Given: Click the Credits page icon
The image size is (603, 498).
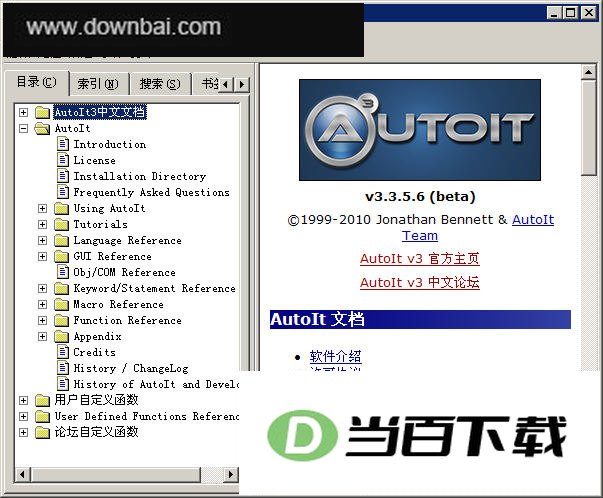Looking at the screenshot, I should point(63,352).
